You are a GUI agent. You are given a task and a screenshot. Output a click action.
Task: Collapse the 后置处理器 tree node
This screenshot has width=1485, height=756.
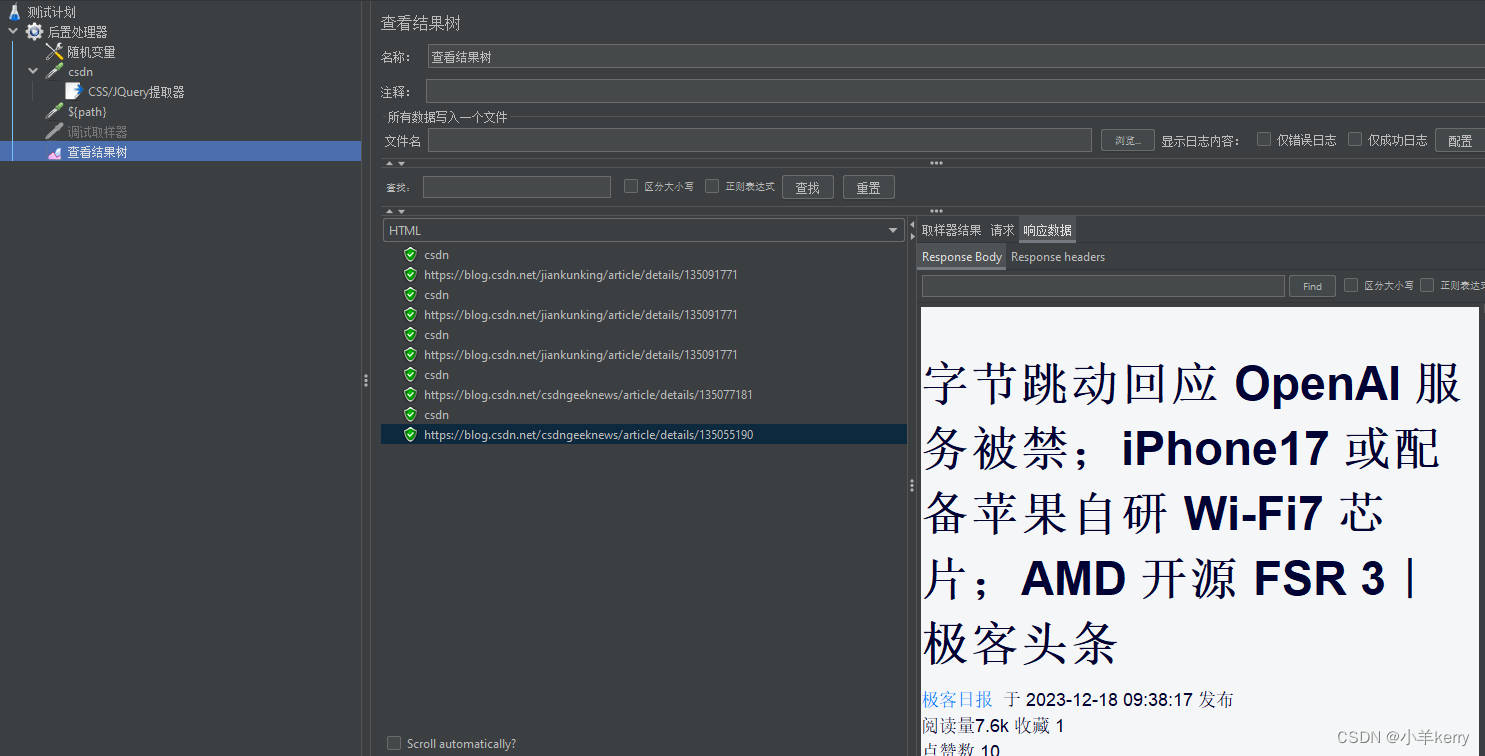click(13, 32)
